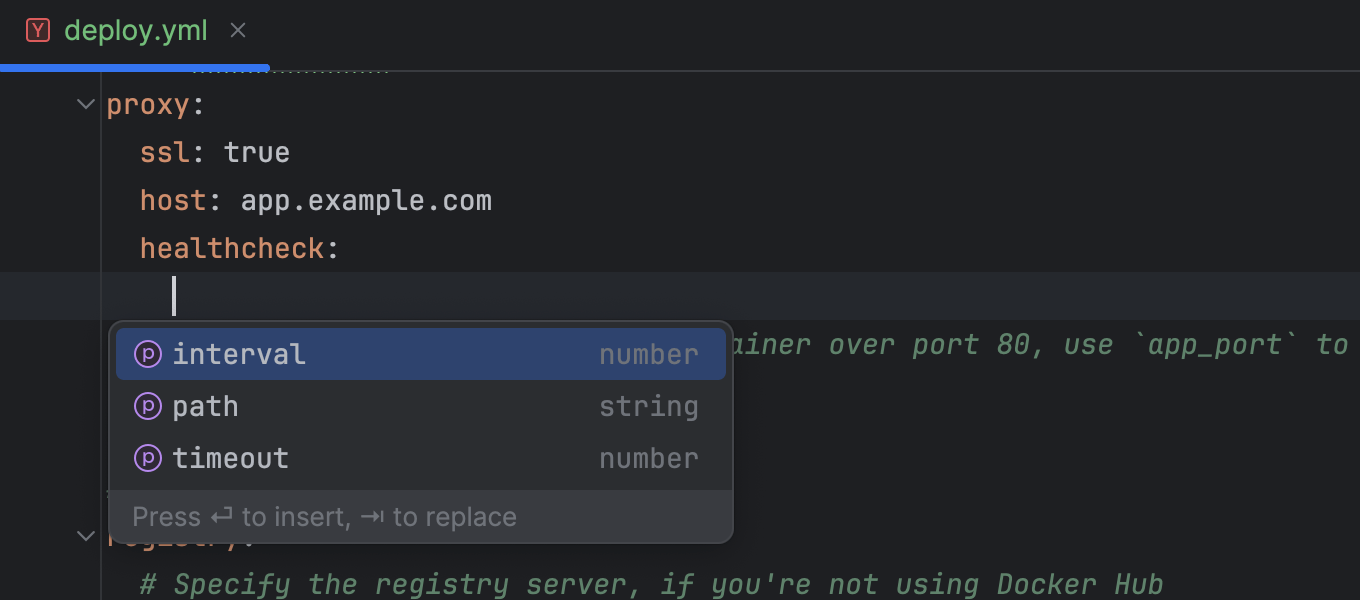Click the true value after ssl
The image size is (1360, 600).
[x=257, y=152]
